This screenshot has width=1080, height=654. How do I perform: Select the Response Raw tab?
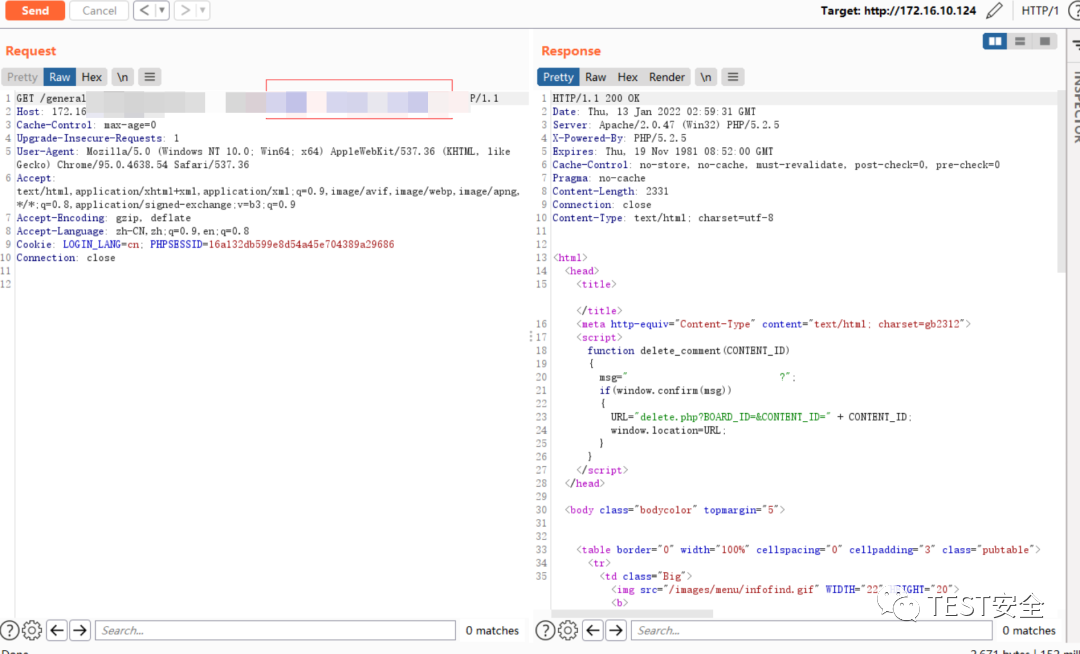(596, 77)
